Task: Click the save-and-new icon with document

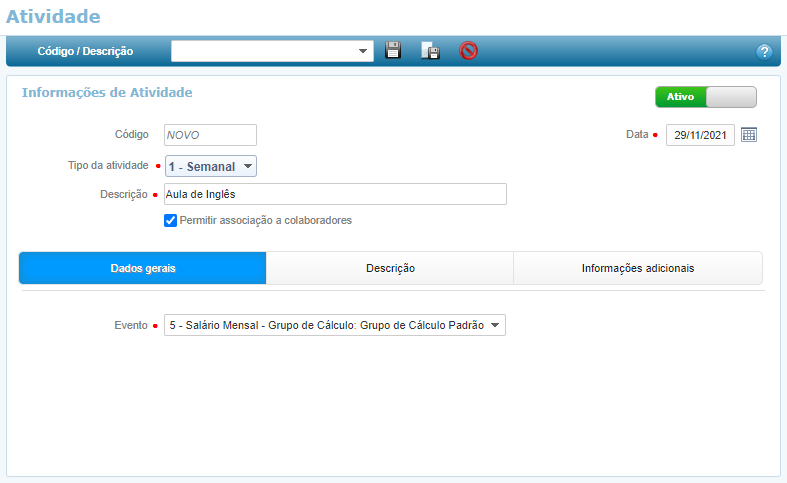Action: point(430,51)
